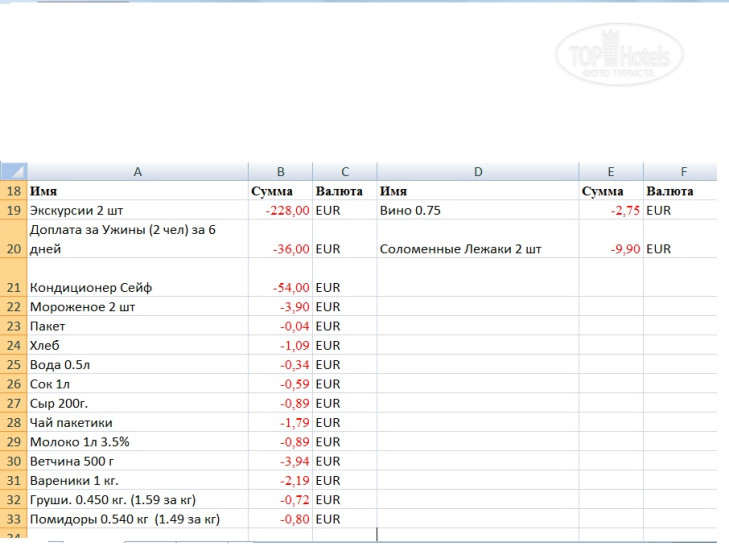The image size is (729, 550).
Task: Select the -228,00 amount cell
Action: [x=280, y=211]
